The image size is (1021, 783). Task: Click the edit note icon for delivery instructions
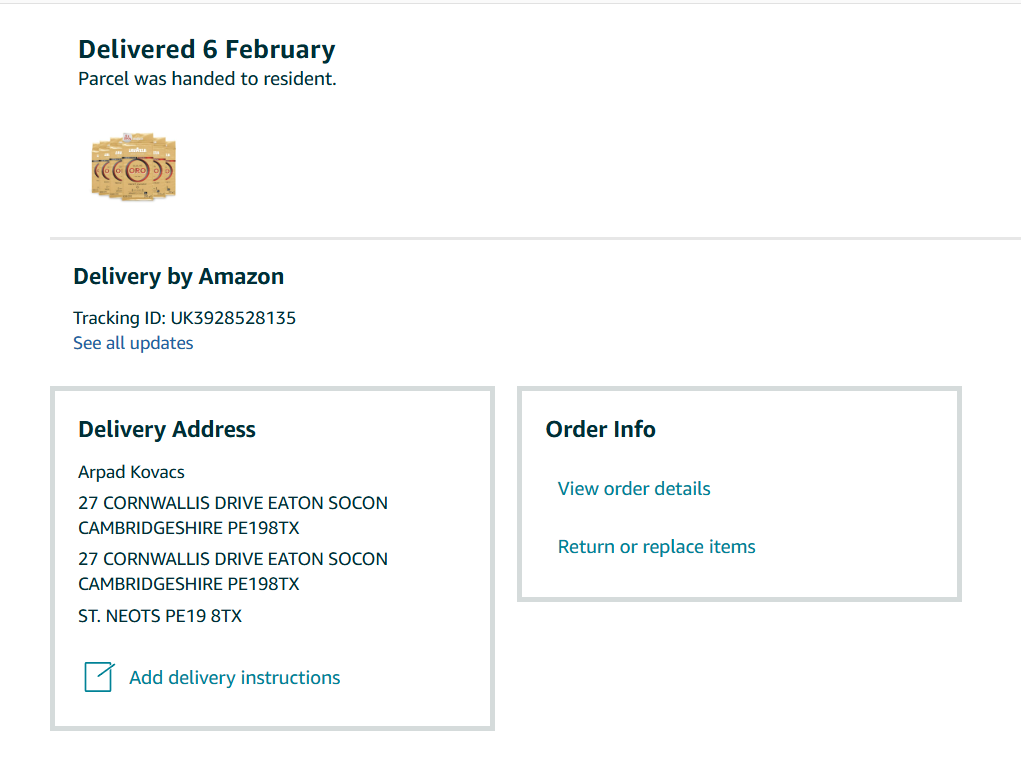(99, 677)
